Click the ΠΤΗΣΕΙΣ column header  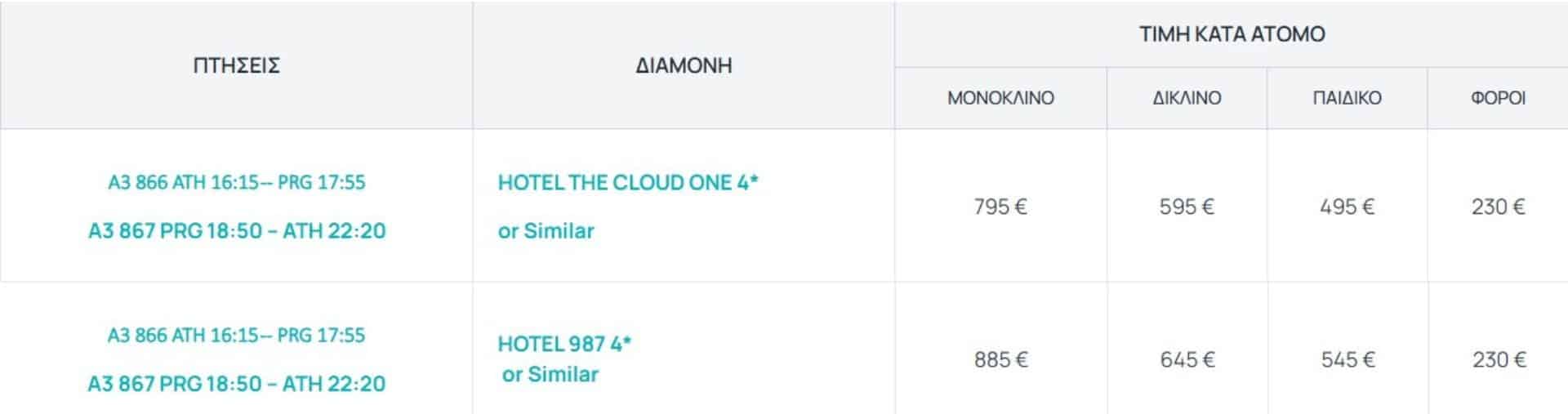click(x=236, y=65)
